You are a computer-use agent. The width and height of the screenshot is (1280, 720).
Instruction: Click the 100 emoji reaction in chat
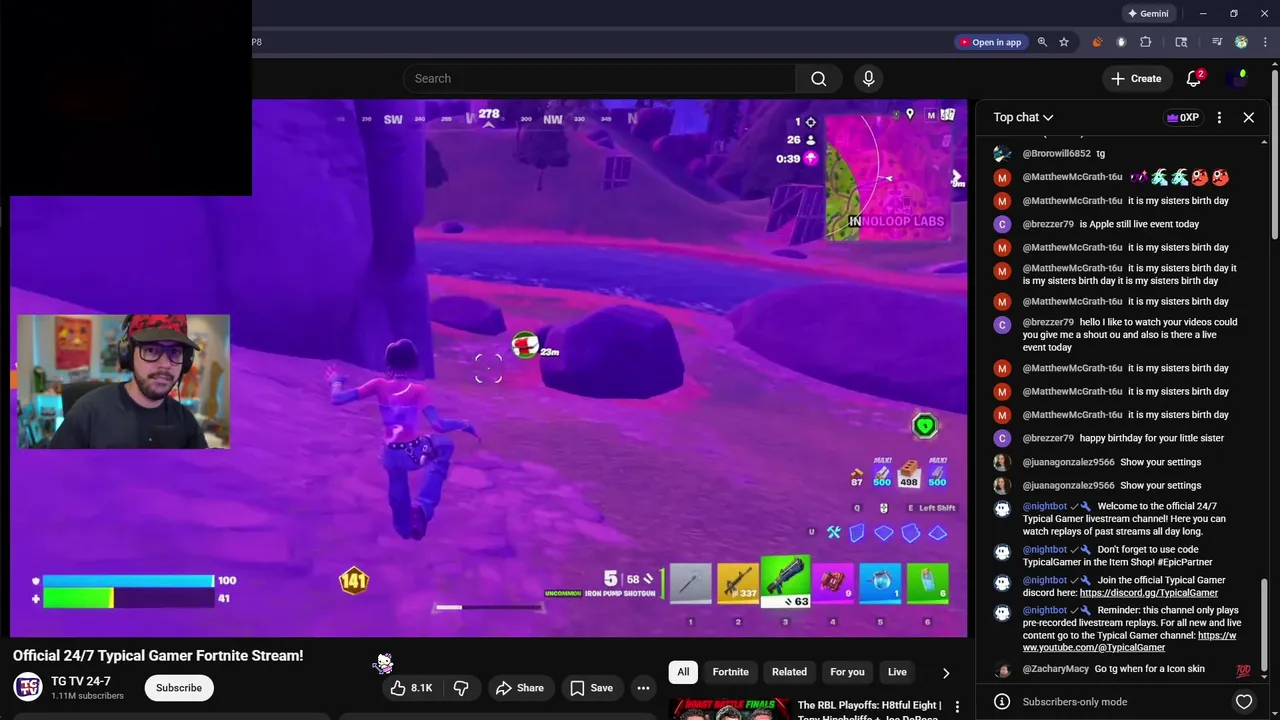[1243, 671]
